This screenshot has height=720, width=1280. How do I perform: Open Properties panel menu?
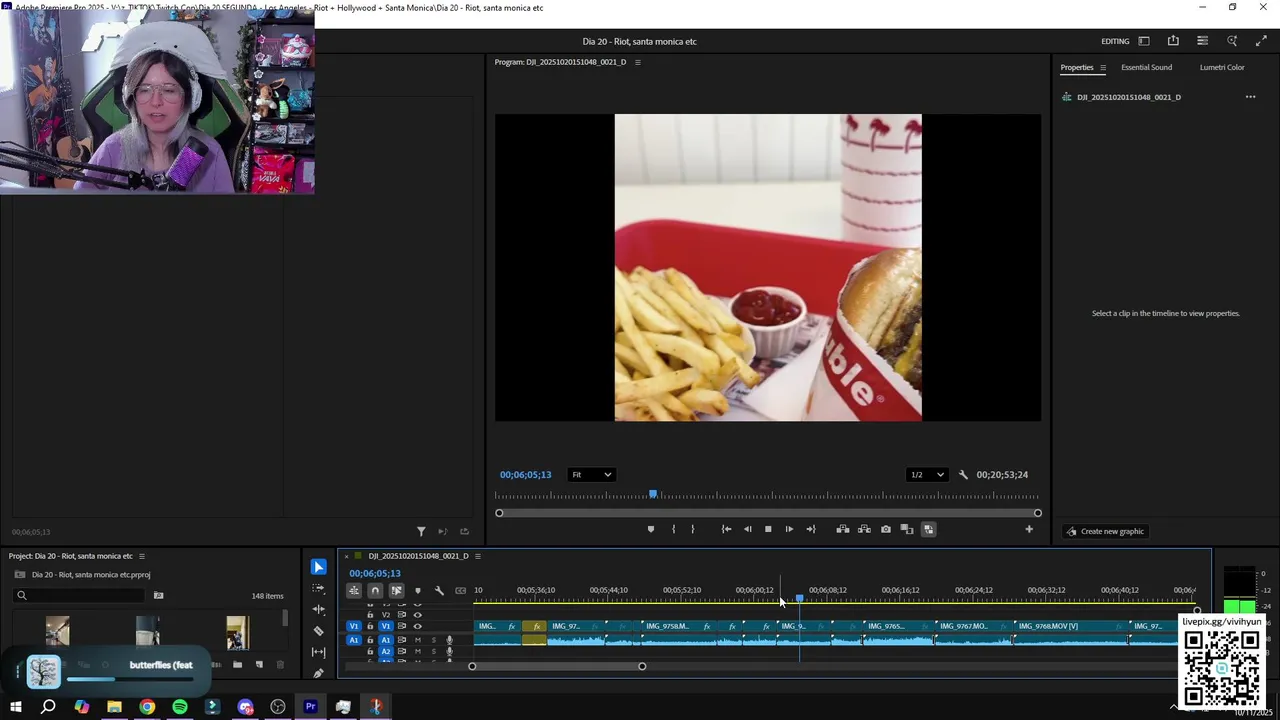point(1103,67)
